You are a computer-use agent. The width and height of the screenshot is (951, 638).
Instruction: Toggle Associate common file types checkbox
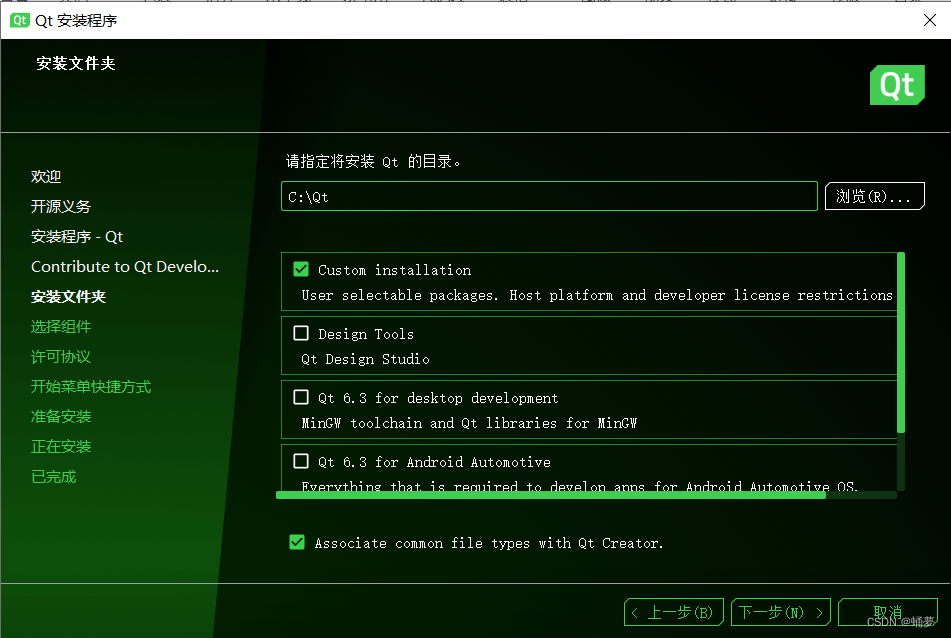point(297,542)
